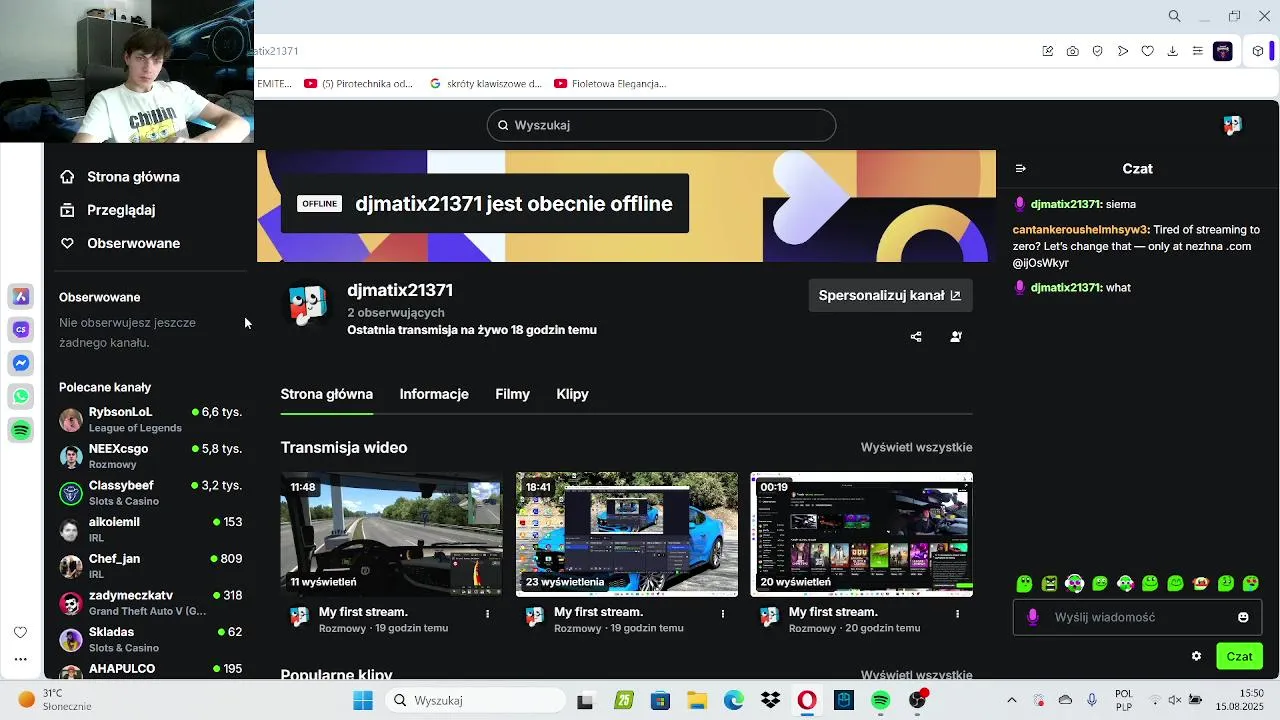Open the Skladas recommended channel
Image resolution: width=1280 pixels, height=720 pixels.
click(150, 639)
